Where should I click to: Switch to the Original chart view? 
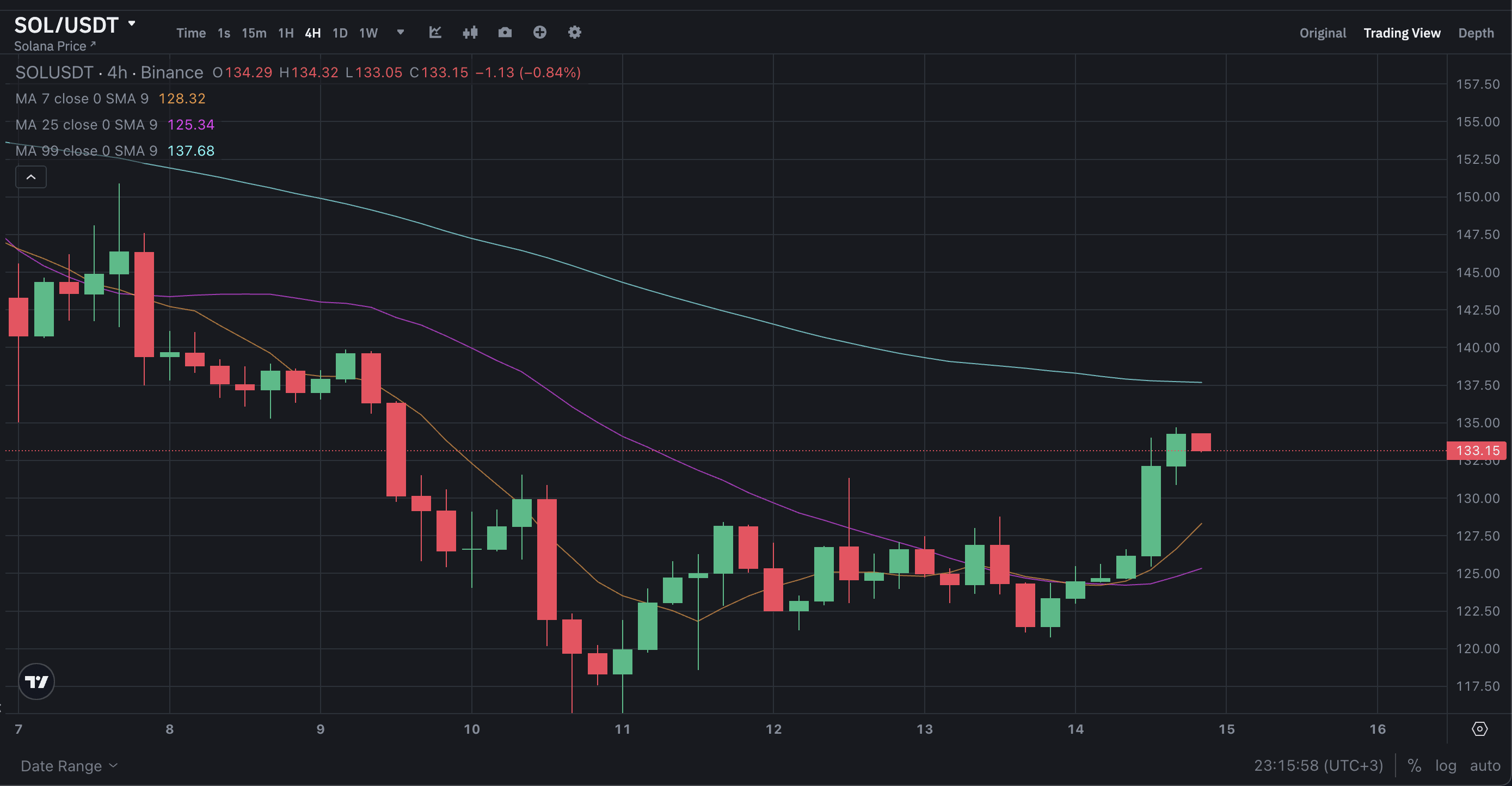(x=1323, y=33)
